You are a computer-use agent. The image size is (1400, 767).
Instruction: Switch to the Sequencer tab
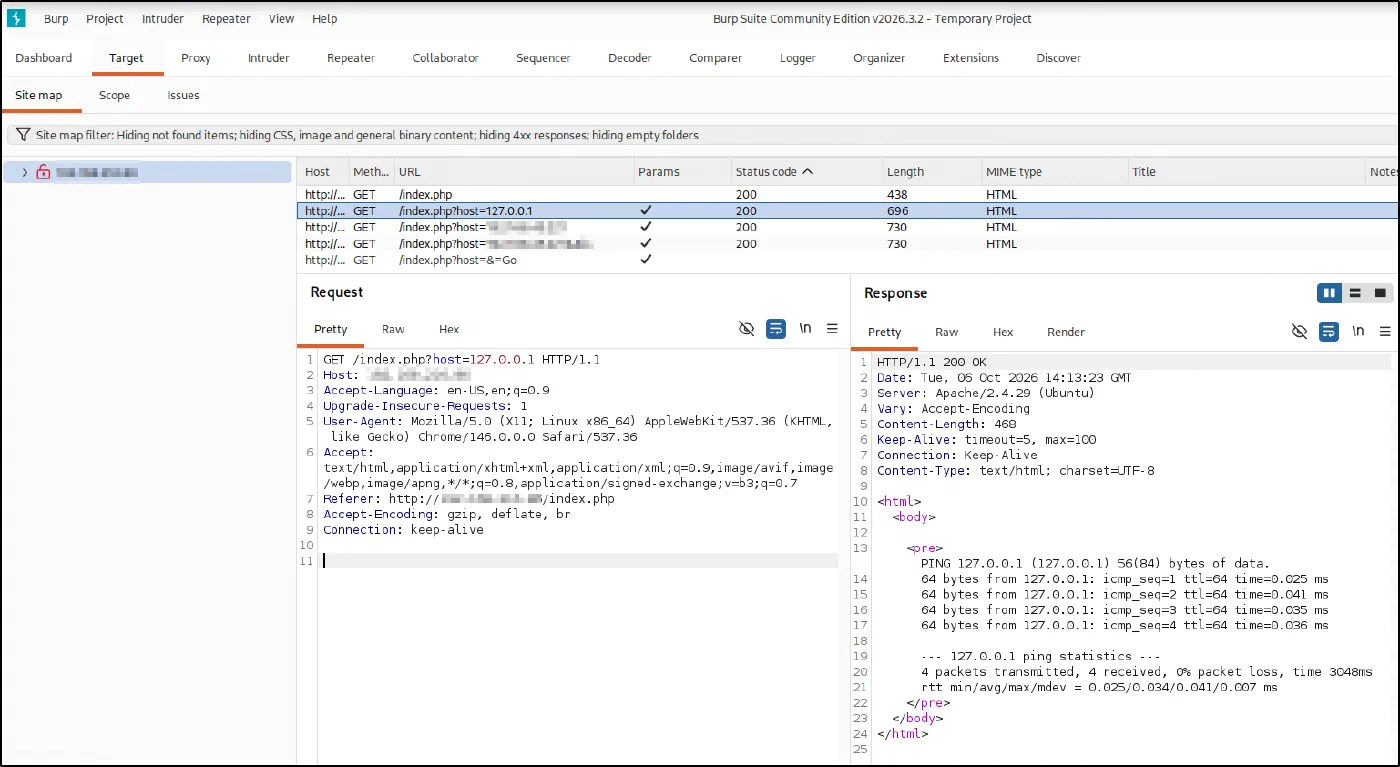click(543, 58)
